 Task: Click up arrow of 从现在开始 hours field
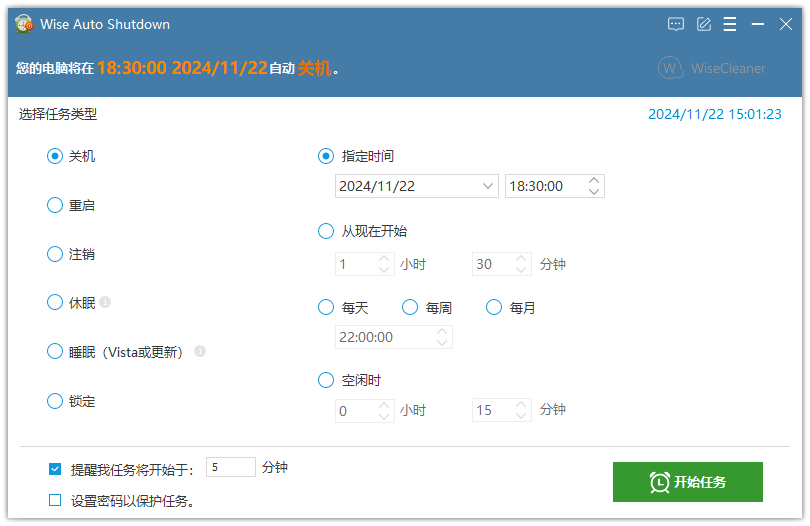point(384,258)
